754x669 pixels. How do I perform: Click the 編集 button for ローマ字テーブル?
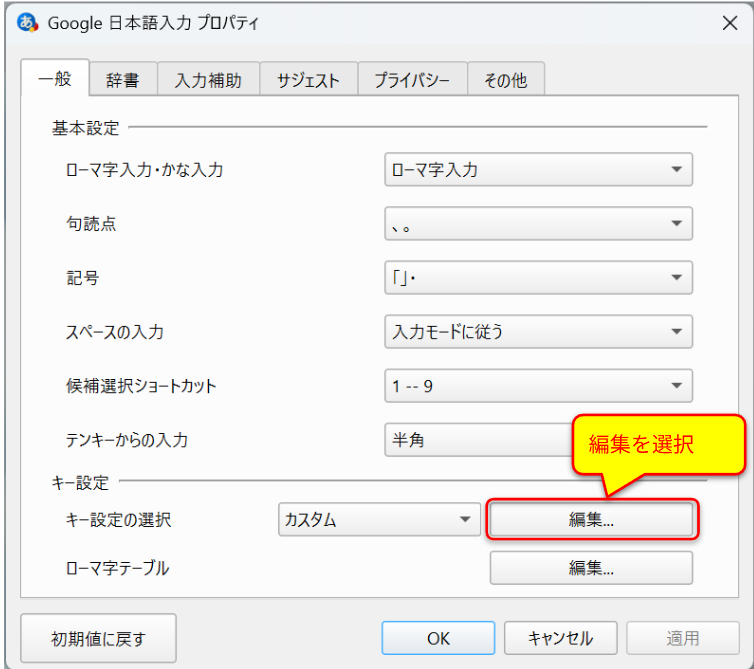point(591,568)
